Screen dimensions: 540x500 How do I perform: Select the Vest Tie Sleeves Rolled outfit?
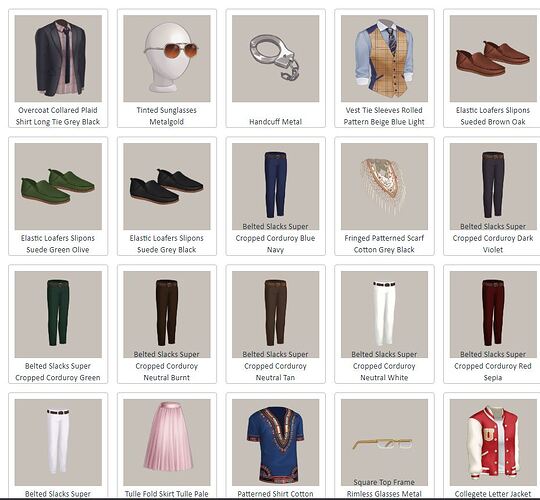pyautogui.click(x=384, y=68)
